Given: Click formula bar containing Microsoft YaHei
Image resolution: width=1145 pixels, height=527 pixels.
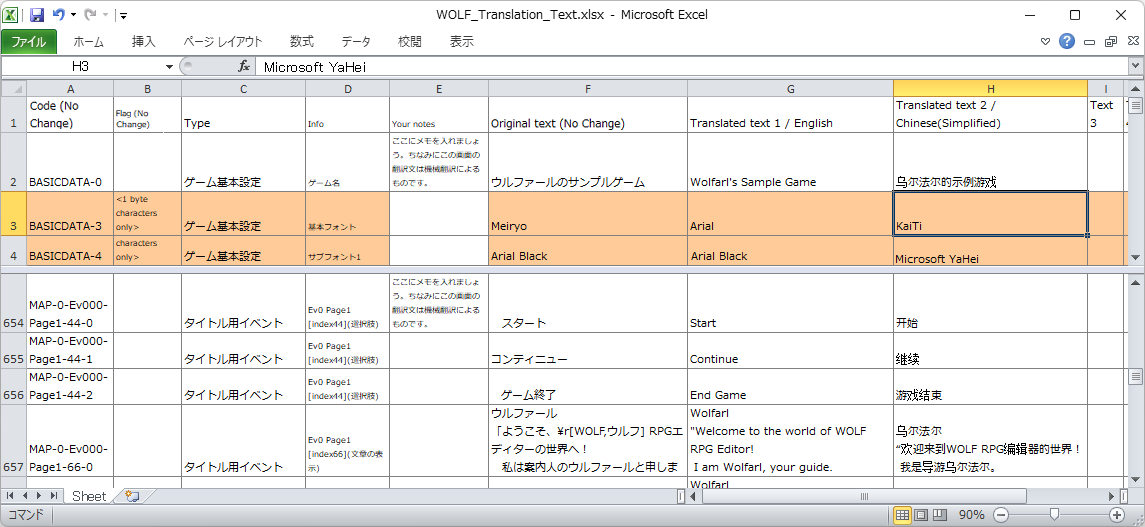Looking at the screenshot, I should pos(691,66).
